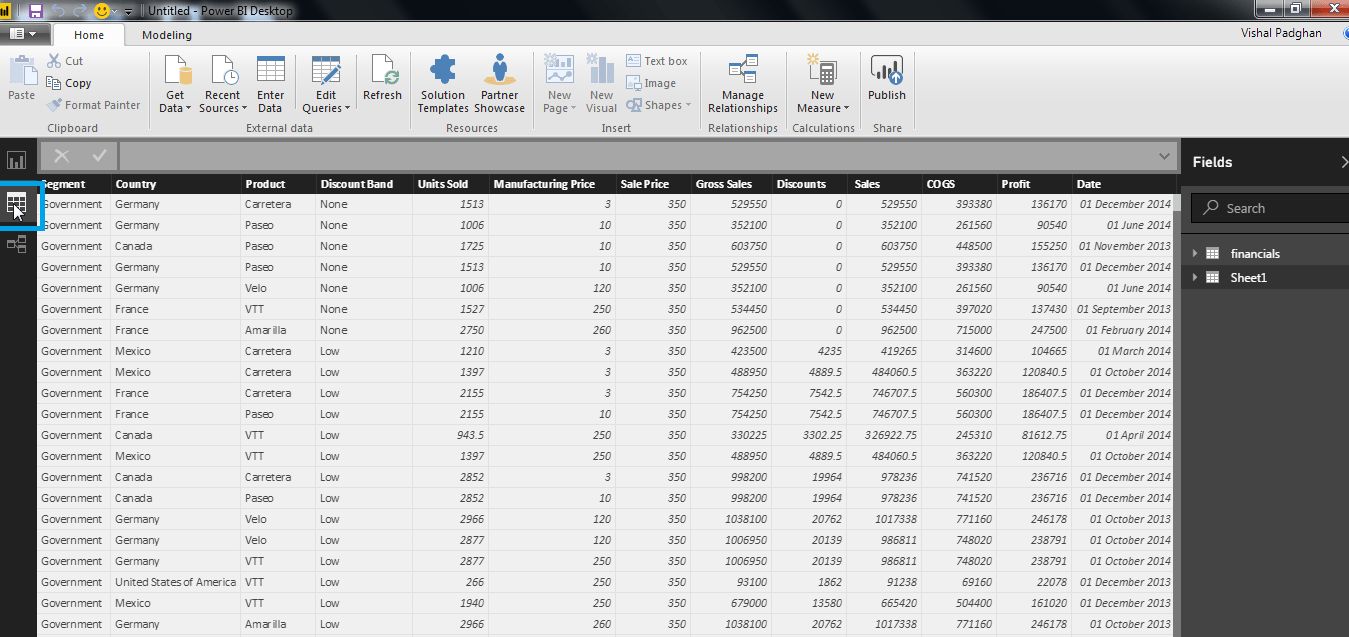This screenshot has height=637, width=1349.
Task: Select the Gross Sales column header
Action: click(731, 184)
